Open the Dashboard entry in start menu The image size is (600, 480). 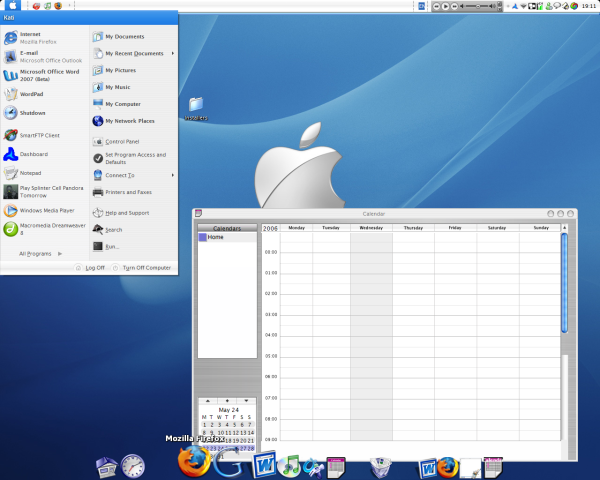click(x=45, y=154)
